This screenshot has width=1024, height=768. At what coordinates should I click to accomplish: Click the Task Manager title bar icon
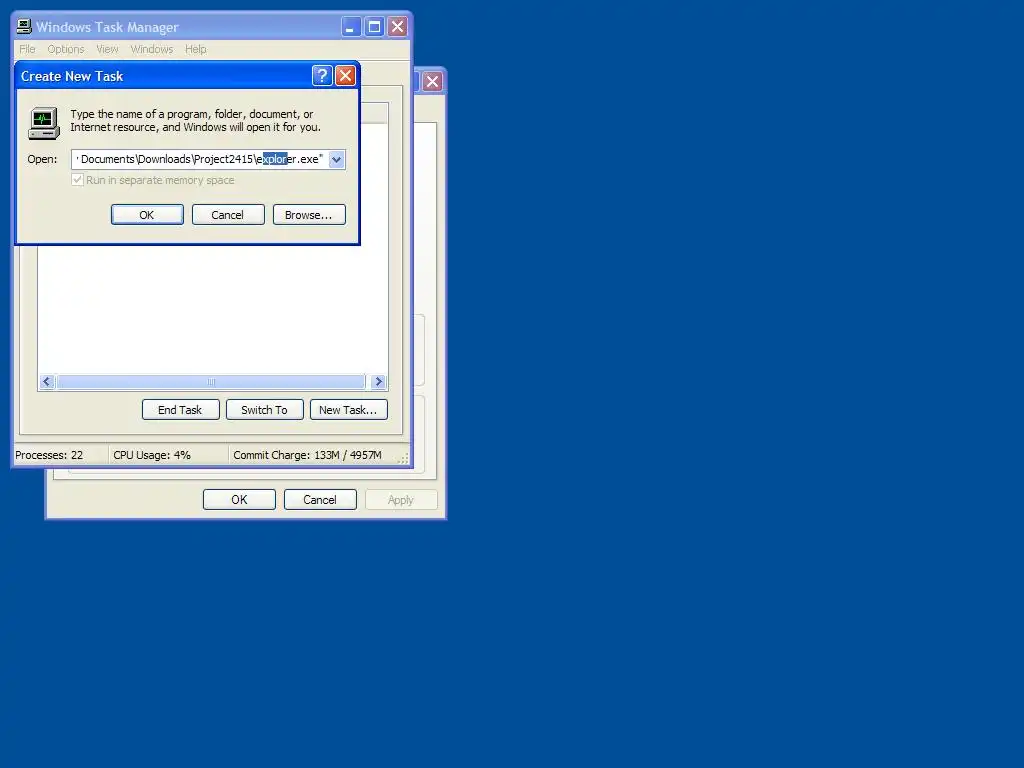click(24, 27)
